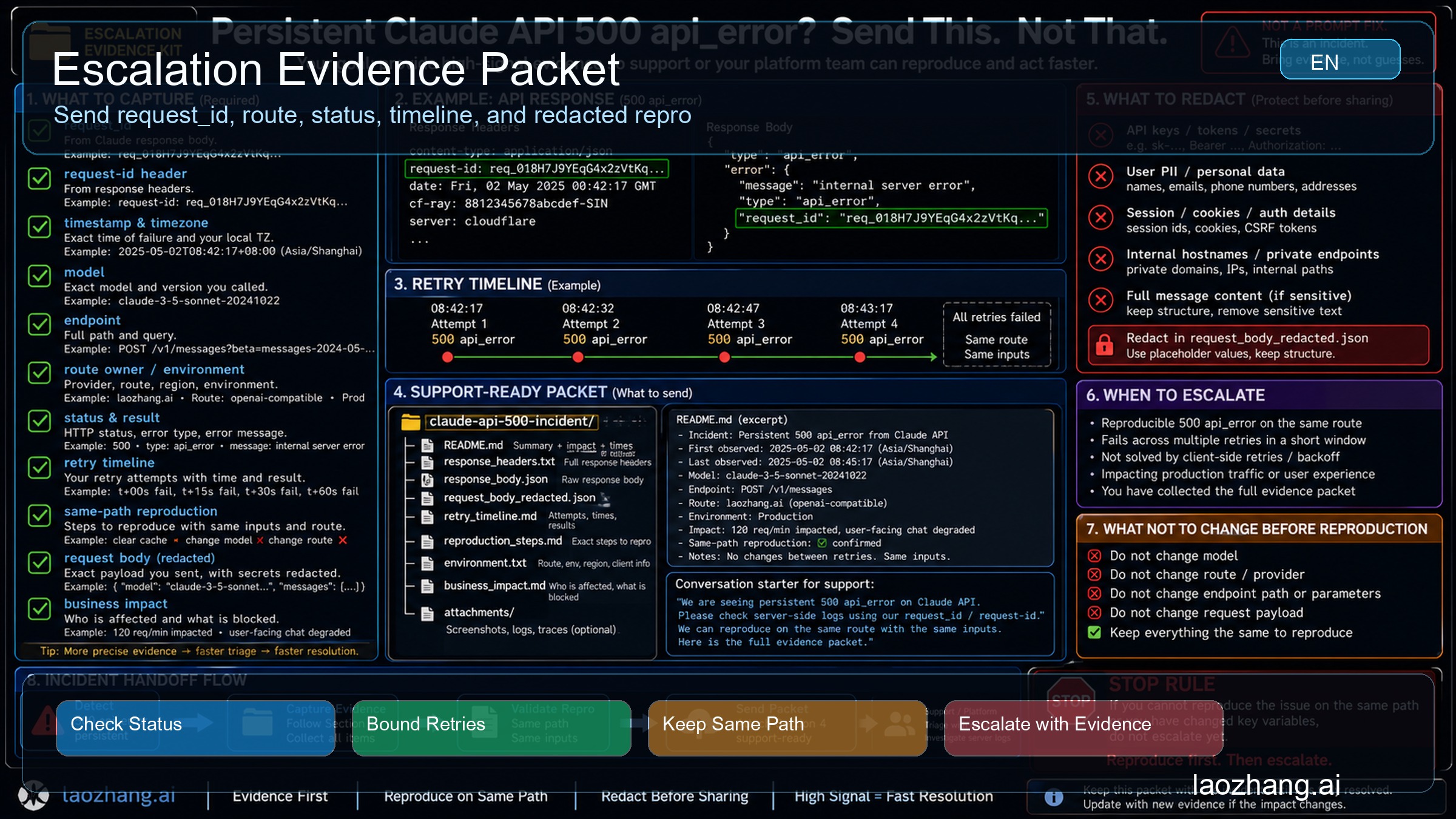Toggle the business impact checkbox
This screenshot has height=819, width=1456.
tap(39, 608)
